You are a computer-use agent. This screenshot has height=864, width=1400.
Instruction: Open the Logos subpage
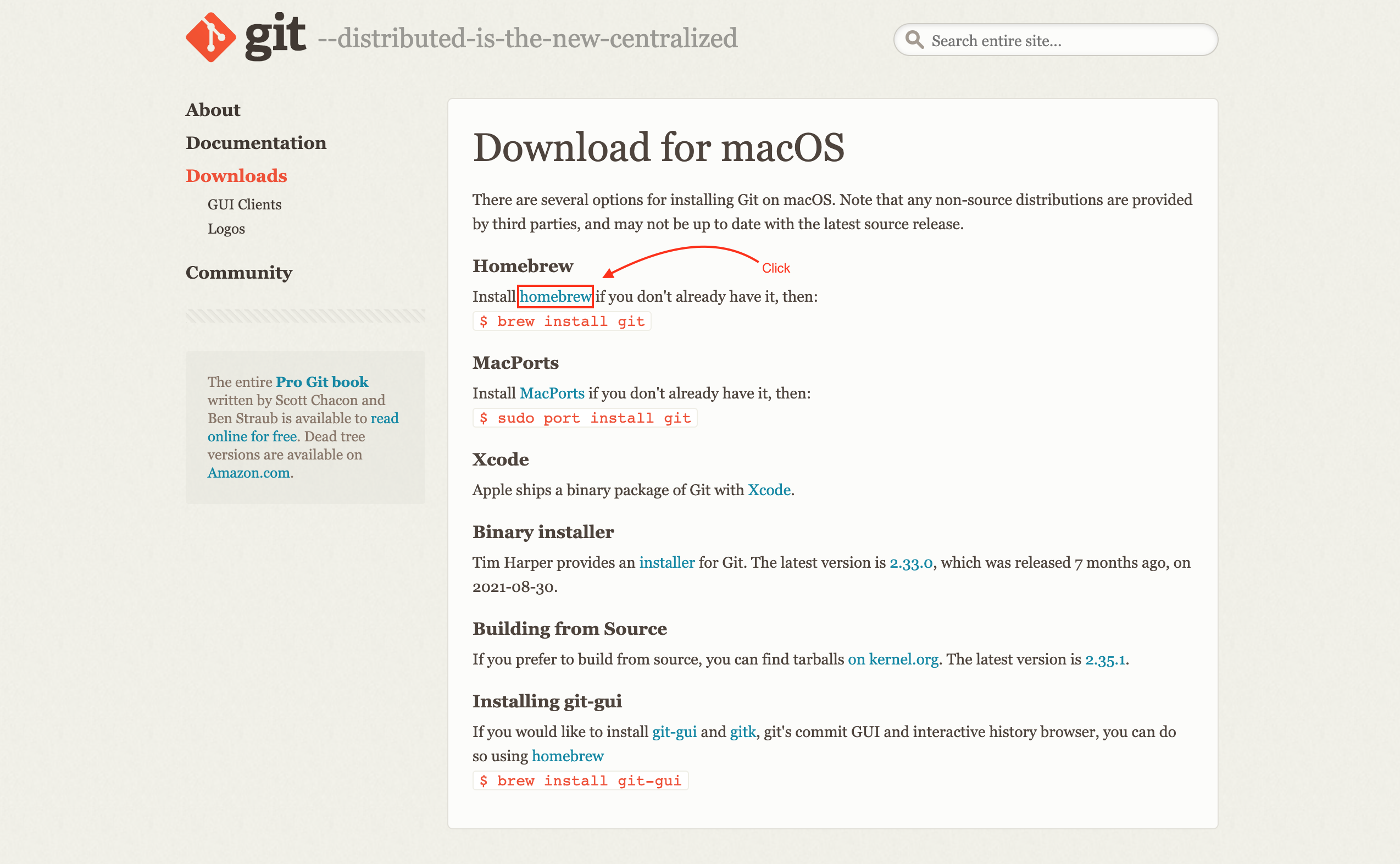click(x=226, y=229)
